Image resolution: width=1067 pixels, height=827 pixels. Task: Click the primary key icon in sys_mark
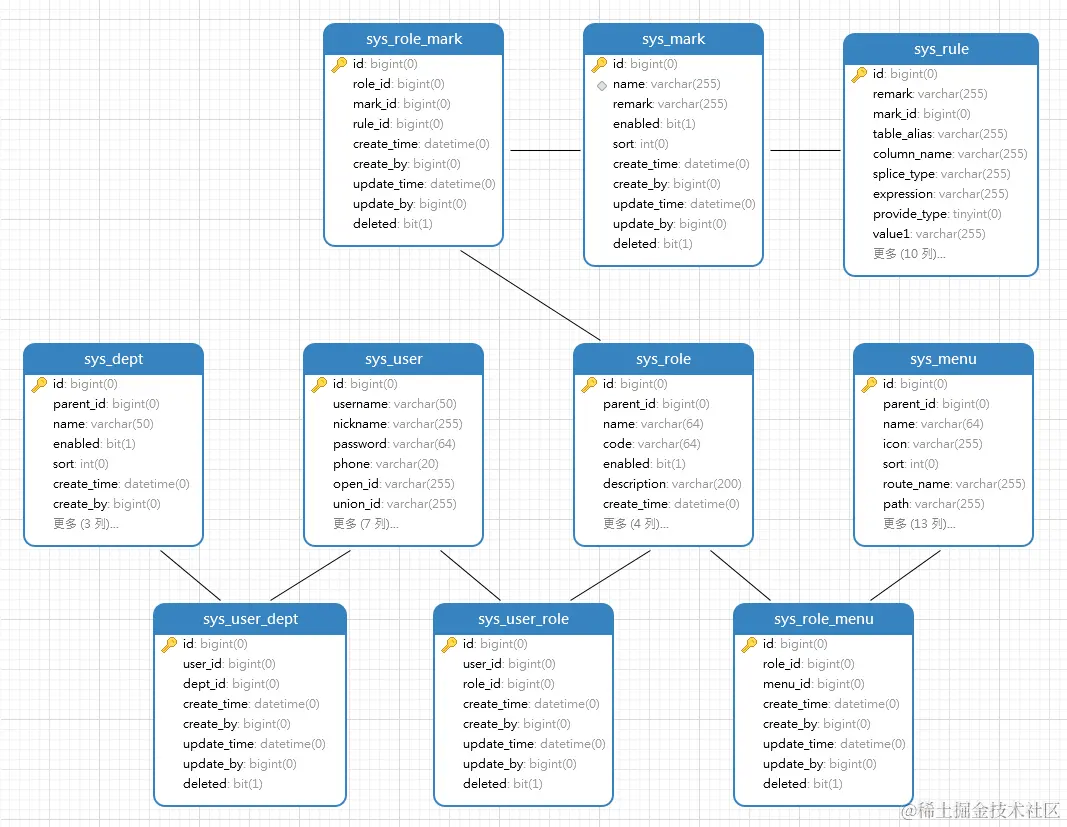[599, 65]
